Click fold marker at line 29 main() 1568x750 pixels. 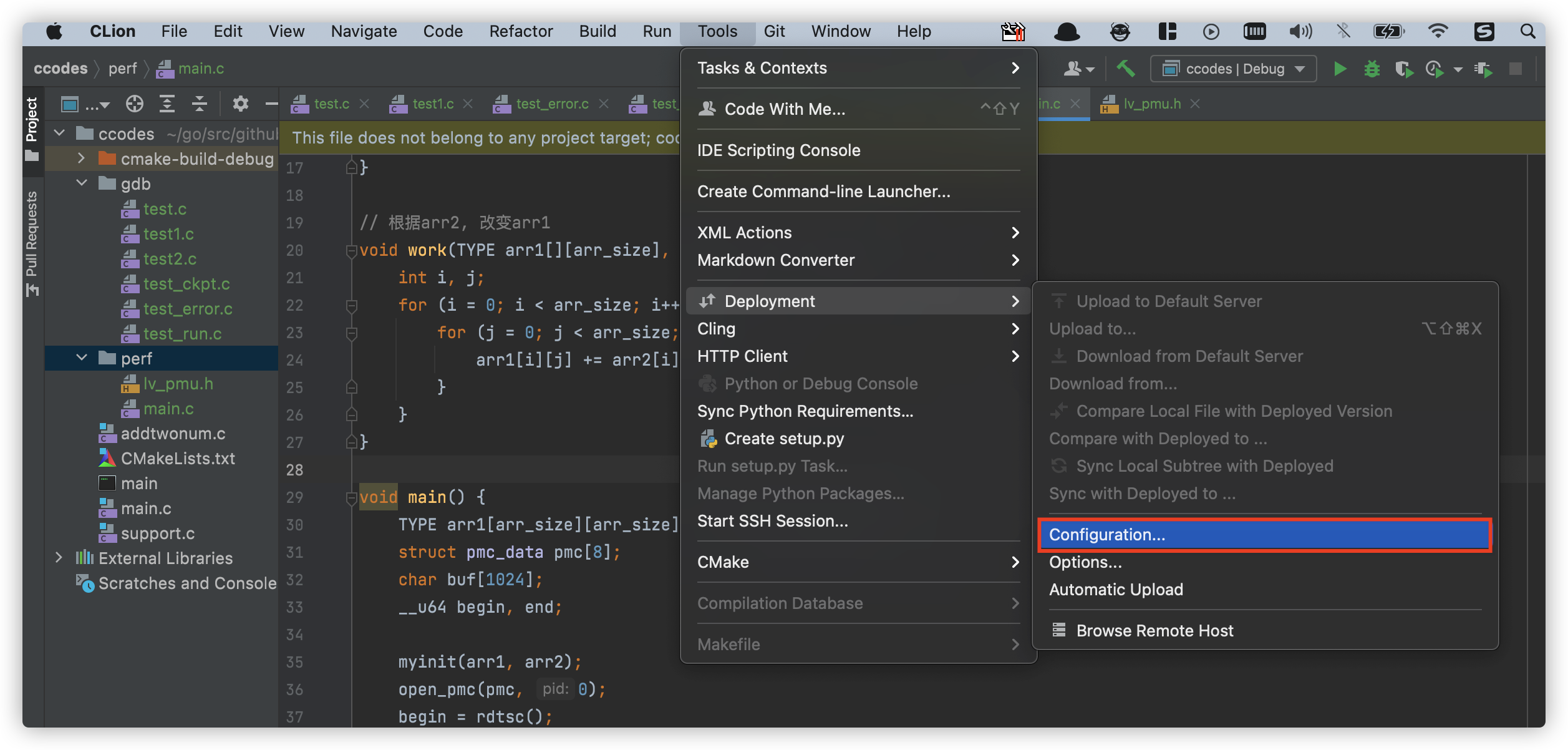pyautogui.click(x=351, y=498)
